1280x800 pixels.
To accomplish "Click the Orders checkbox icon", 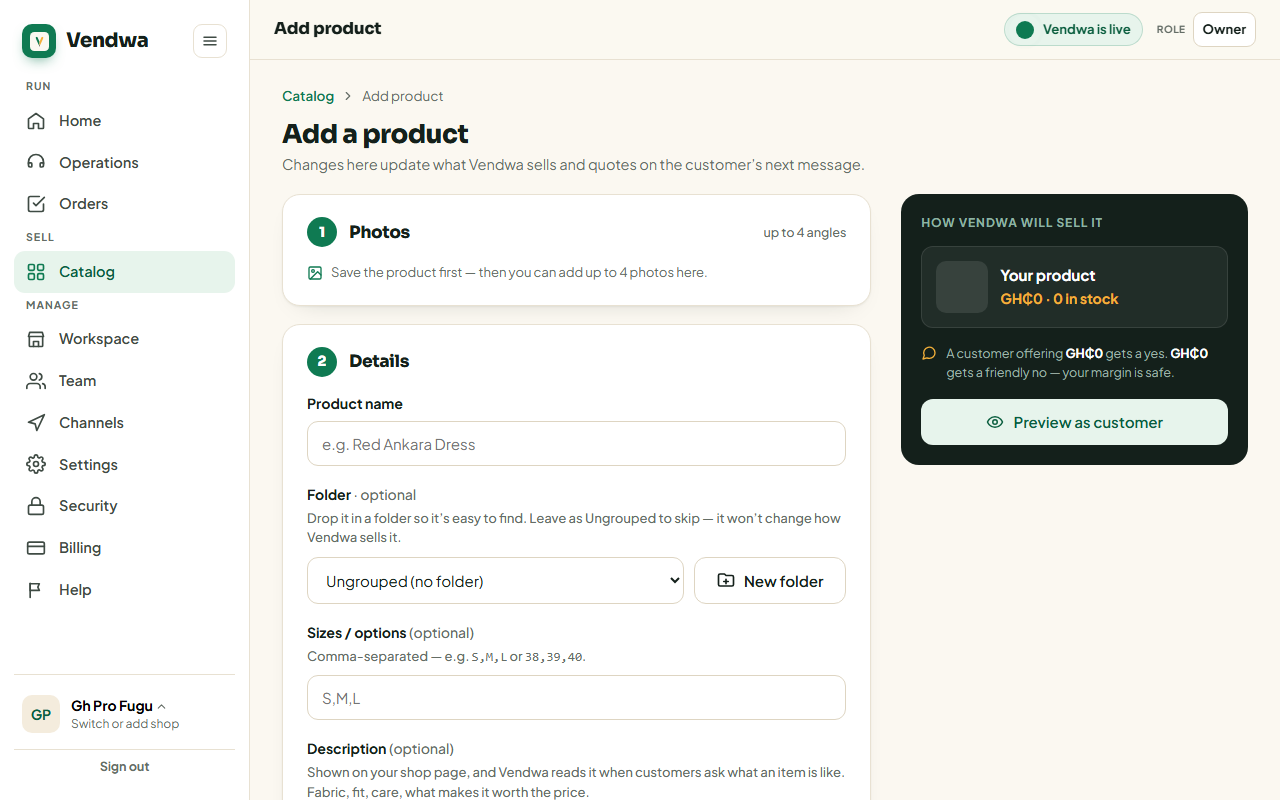I will click(36, 204).
